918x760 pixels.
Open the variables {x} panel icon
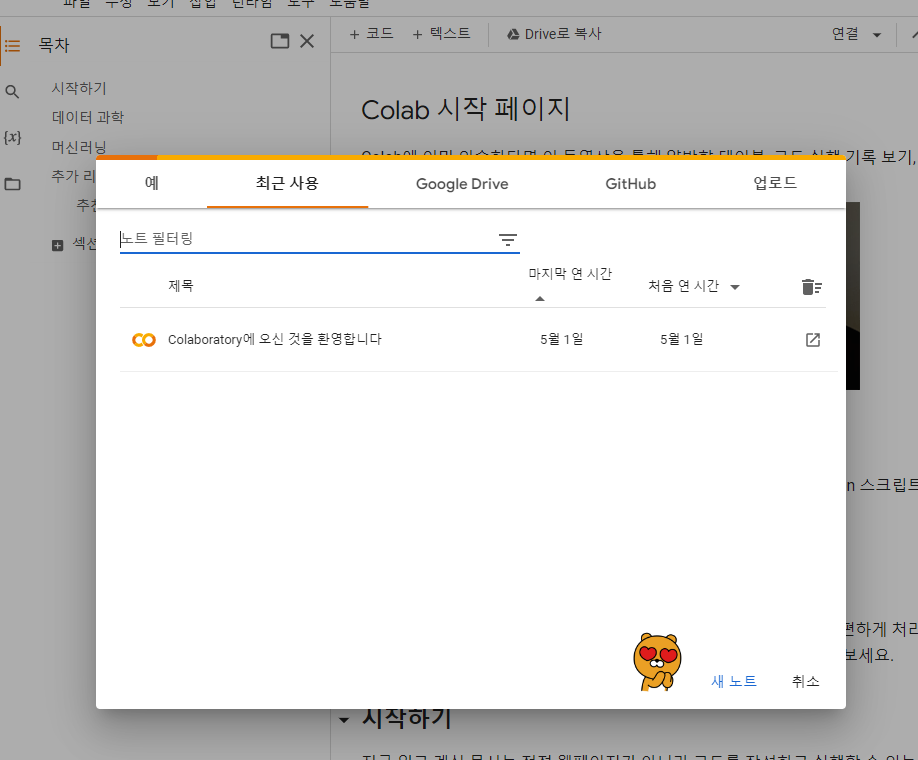[12, 138]
